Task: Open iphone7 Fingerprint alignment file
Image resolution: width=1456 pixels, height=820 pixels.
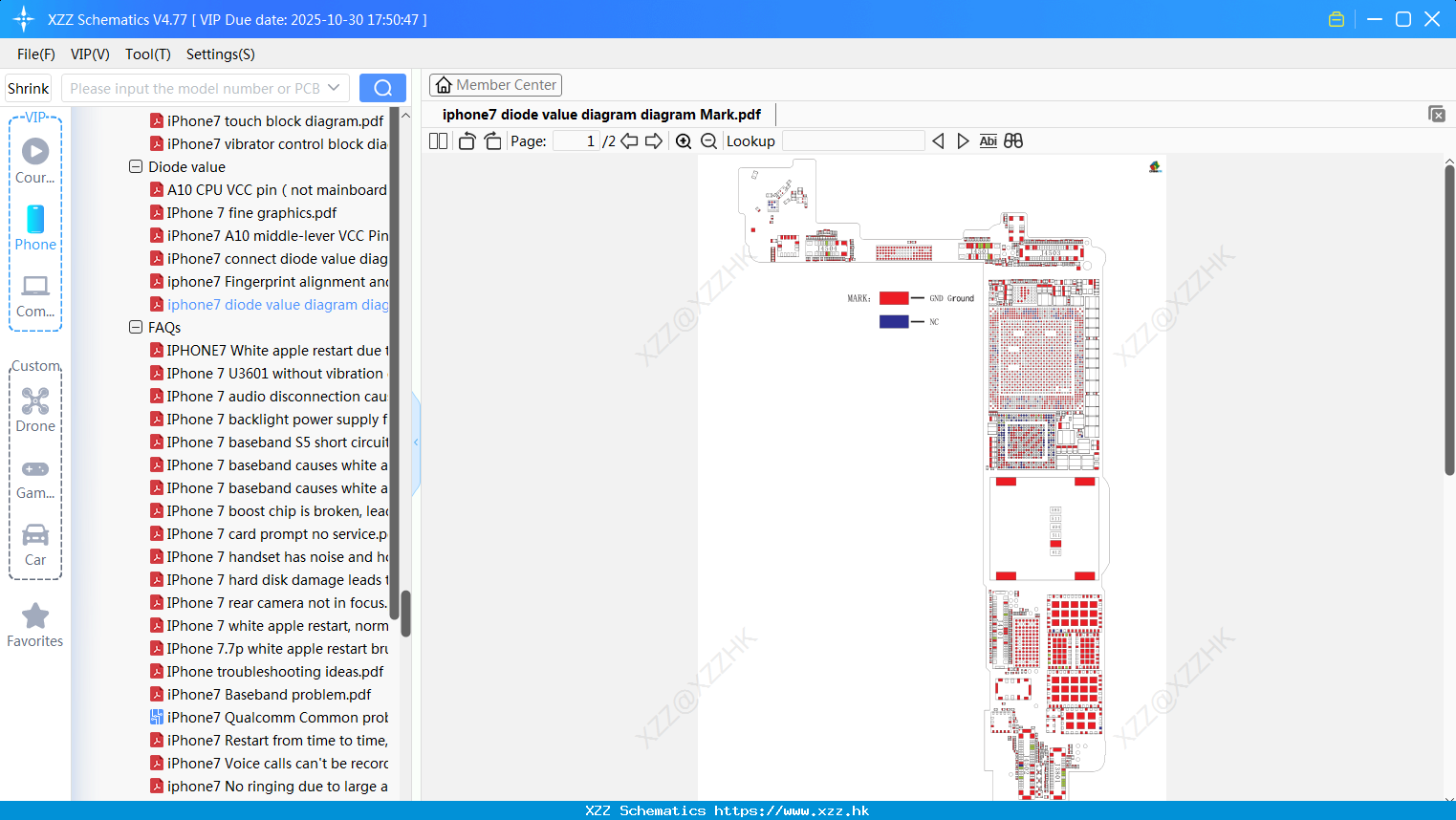Action: pos(268,281)
